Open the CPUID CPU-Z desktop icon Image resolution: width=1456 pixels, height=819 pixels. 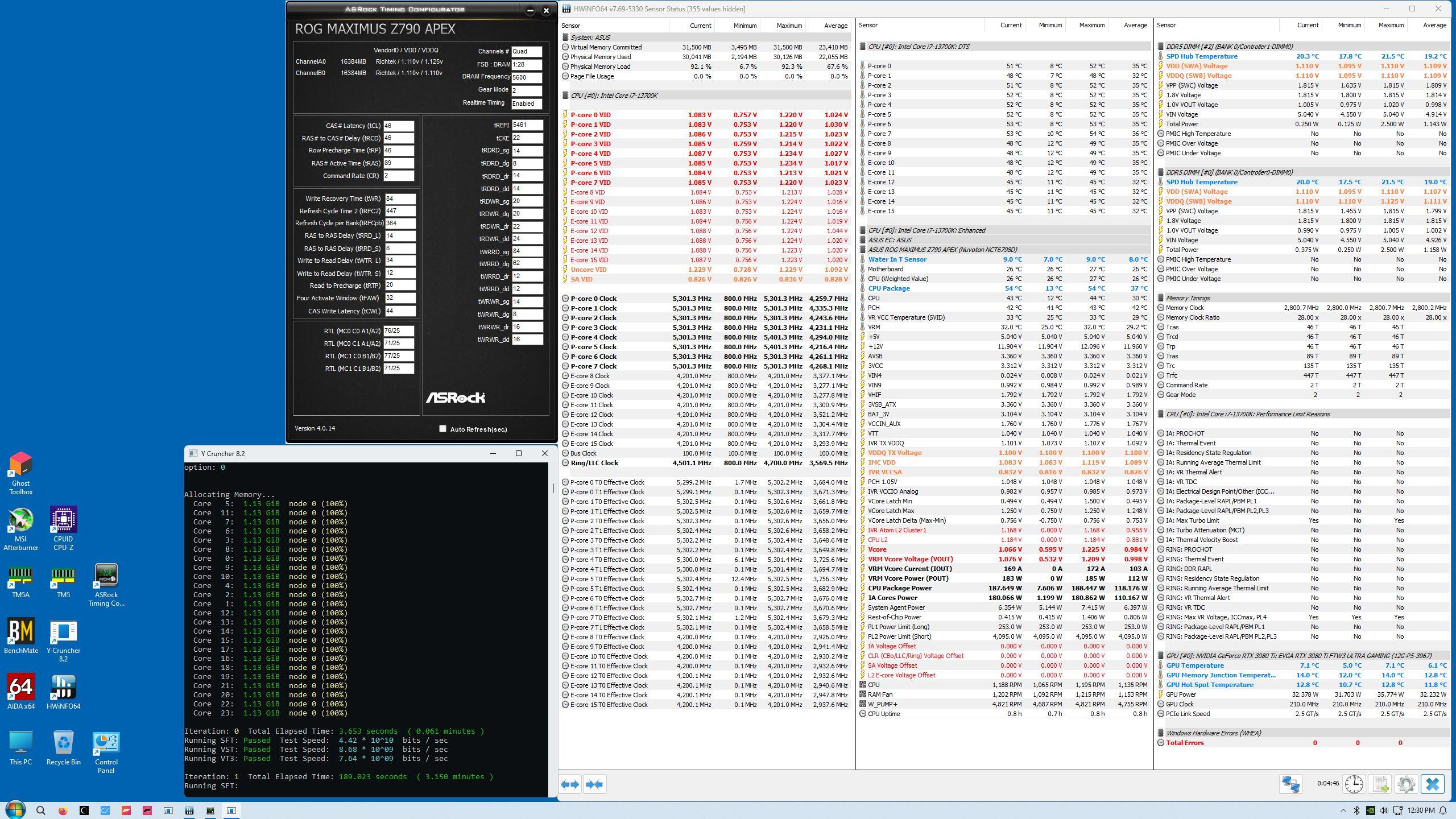(63, 528)
